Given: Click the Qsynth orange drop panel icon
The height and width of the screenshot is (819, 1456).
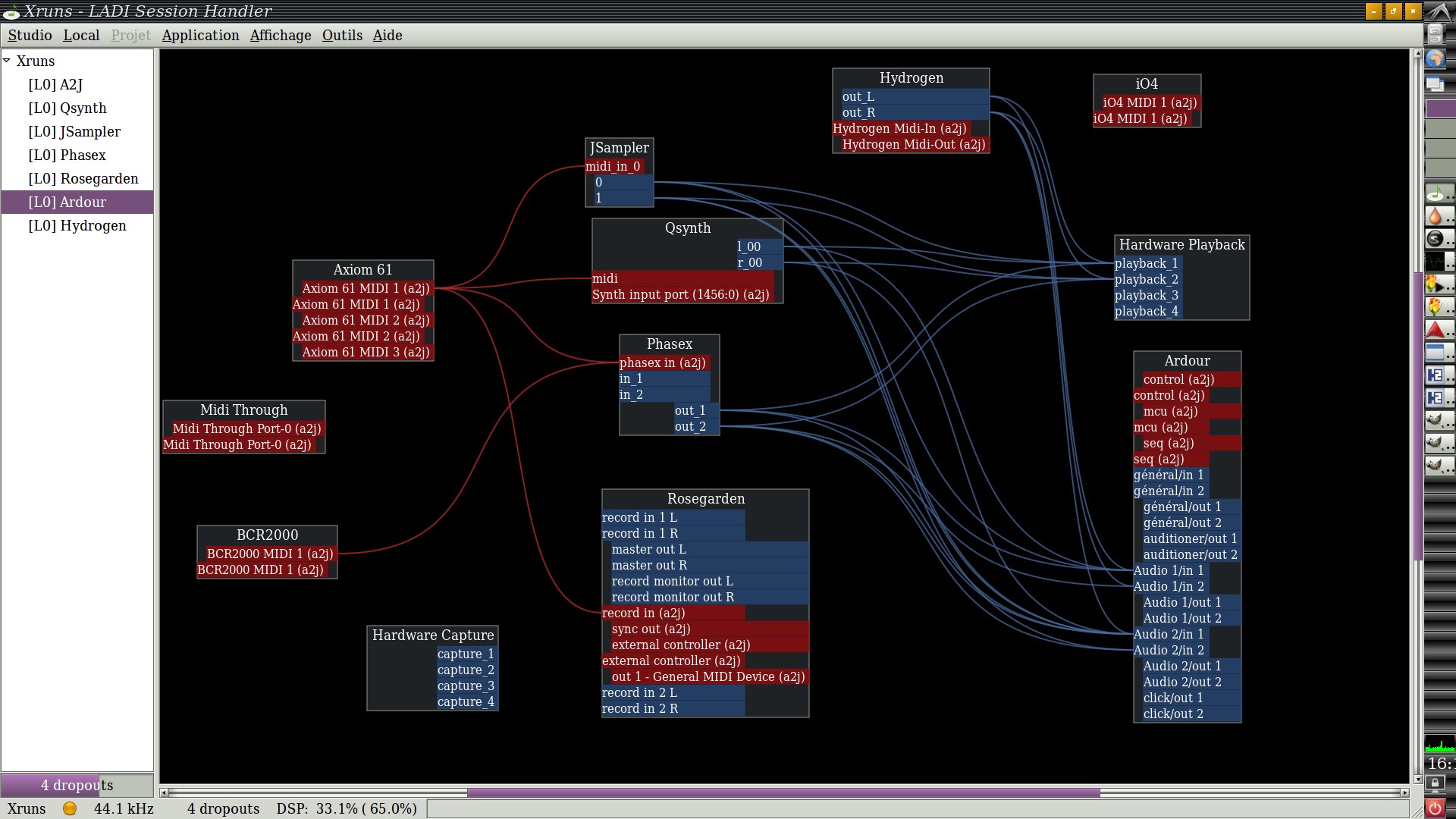Looking at the screenshot, I should pyautogui.click(x=1436, y=217).
